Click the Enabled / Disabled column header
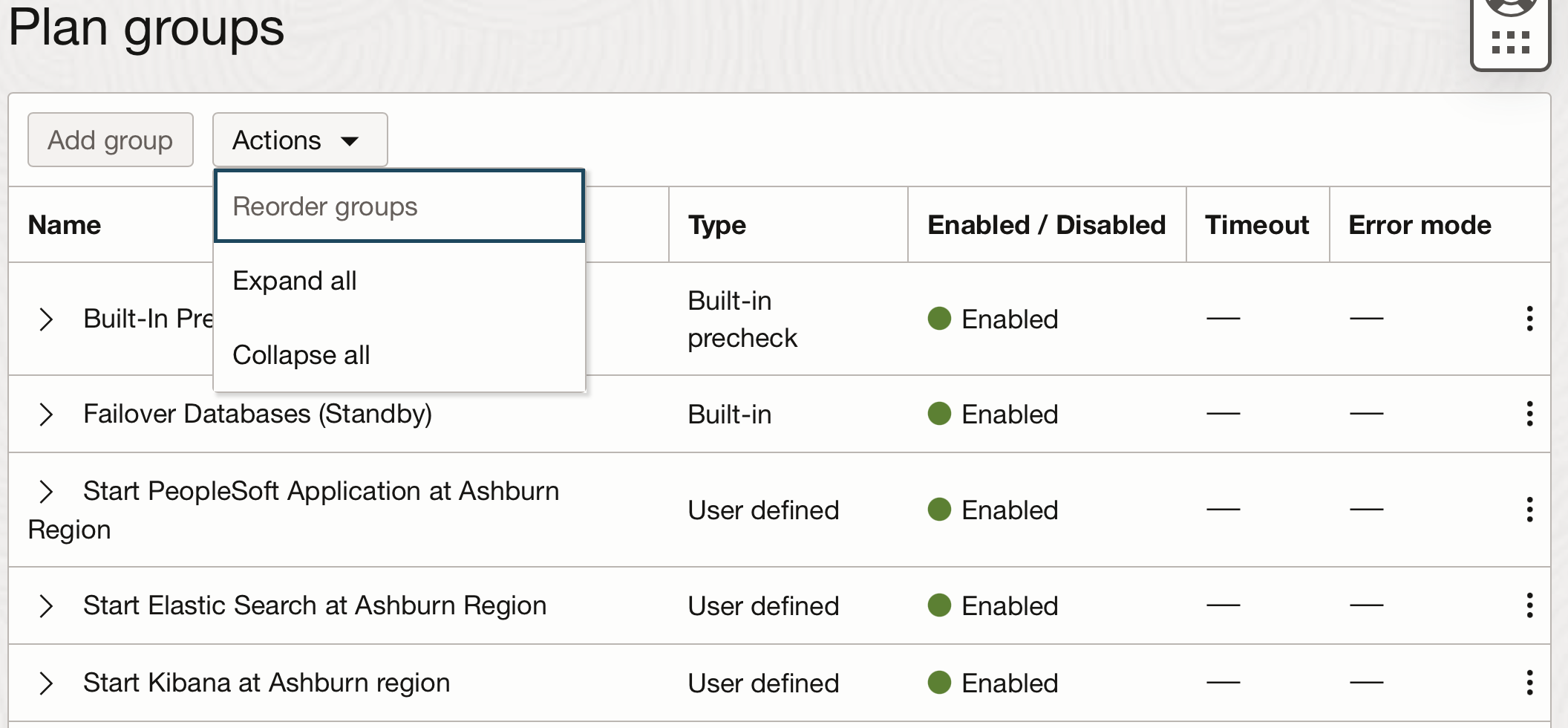The height and width of the screenshot is (728, 1568). (x=1046, y=225)
